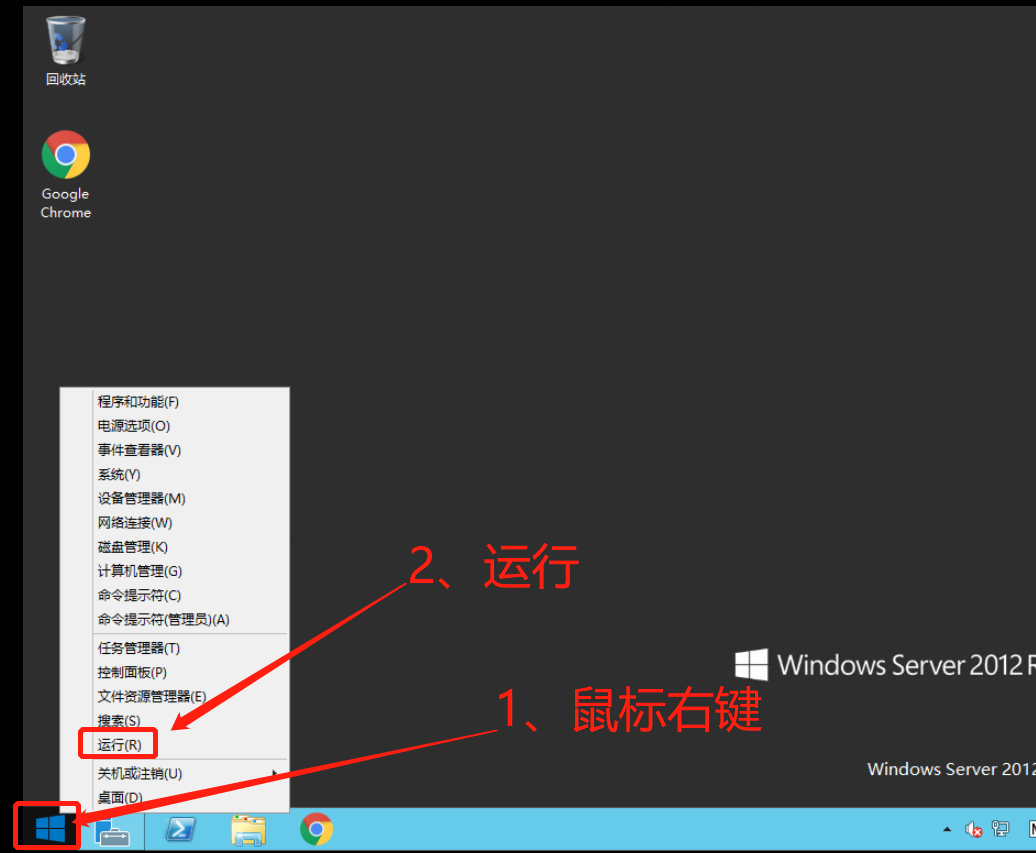
Task: Open File Explorer from the taskbar
Action: [248, 830]
